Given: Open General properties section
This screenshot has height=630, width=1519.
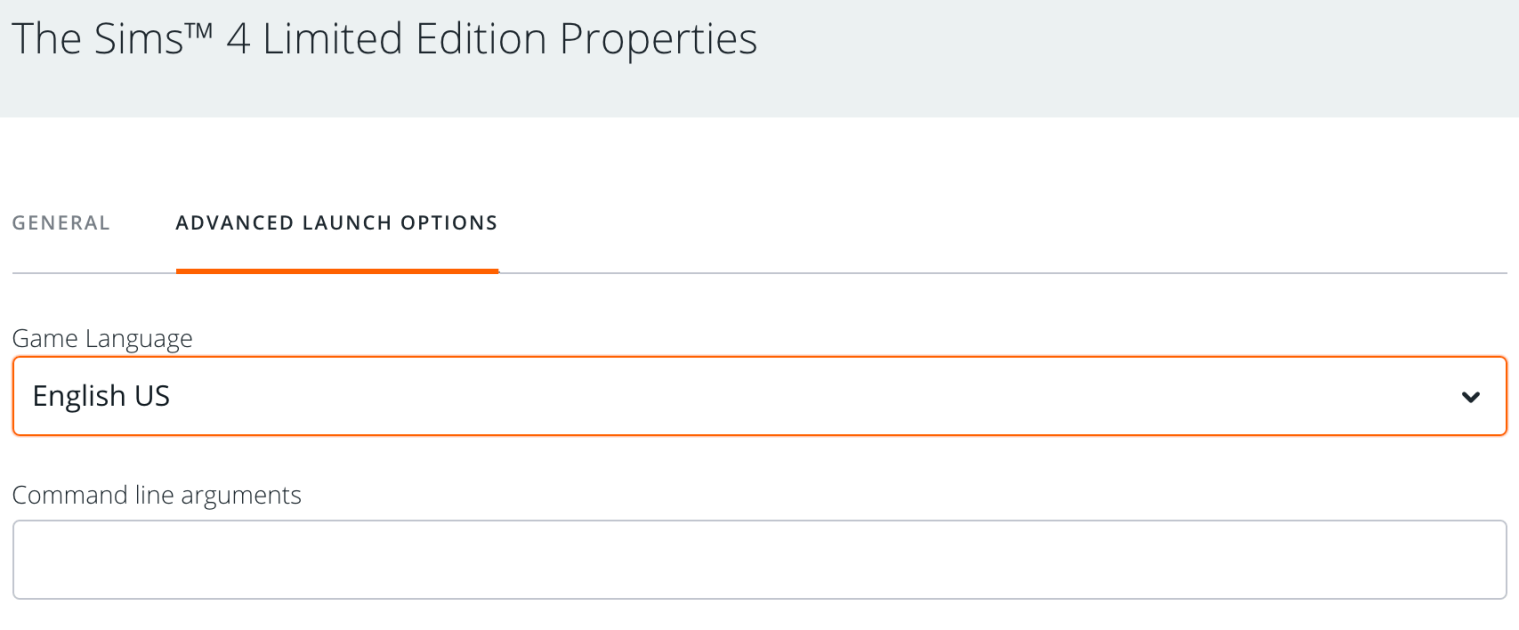Looking at the screenshot, I should pyautogui.click(x=61, y=224).
